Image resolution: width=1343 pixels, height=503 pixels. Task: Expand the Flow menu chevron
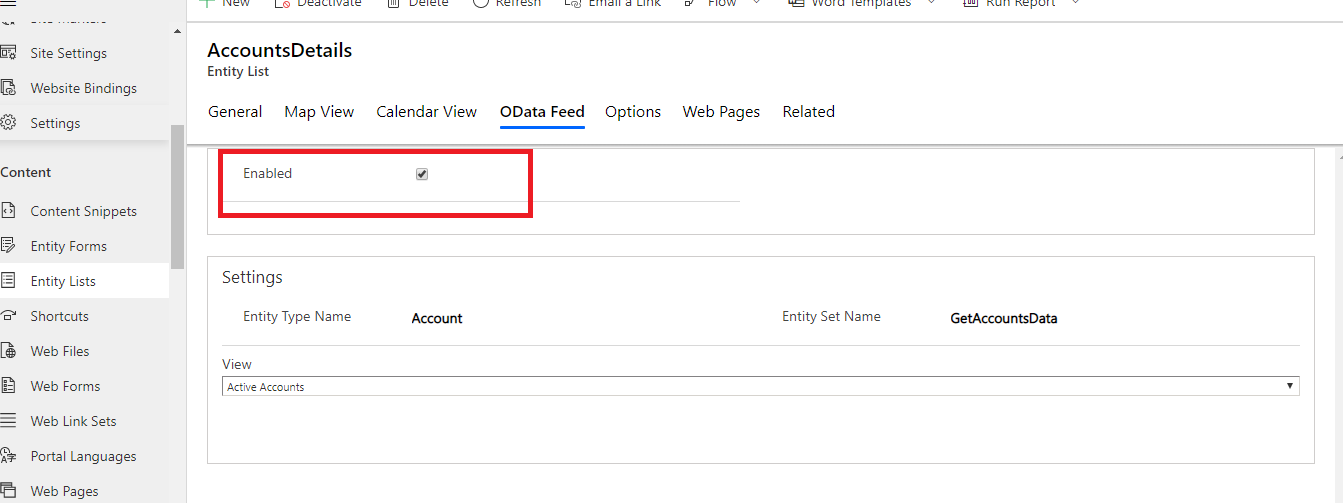pyautogui.click(x=755, y=4)
